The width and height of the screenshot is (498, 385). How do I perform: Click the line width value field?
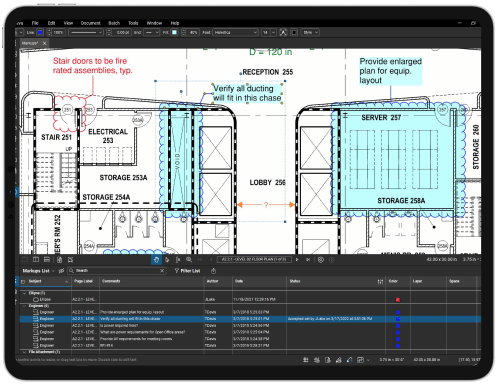(121, 32)
